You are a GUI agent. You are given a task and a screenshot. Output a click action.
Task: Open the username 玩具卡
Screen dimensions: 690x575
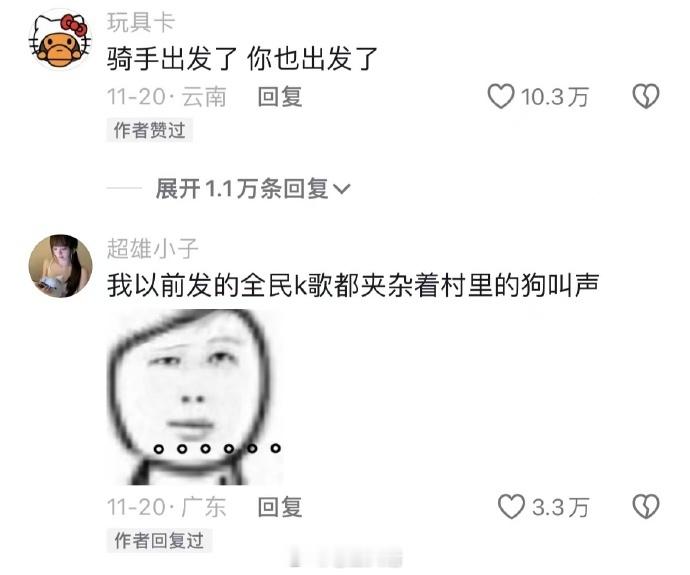[x=141, y=22]
